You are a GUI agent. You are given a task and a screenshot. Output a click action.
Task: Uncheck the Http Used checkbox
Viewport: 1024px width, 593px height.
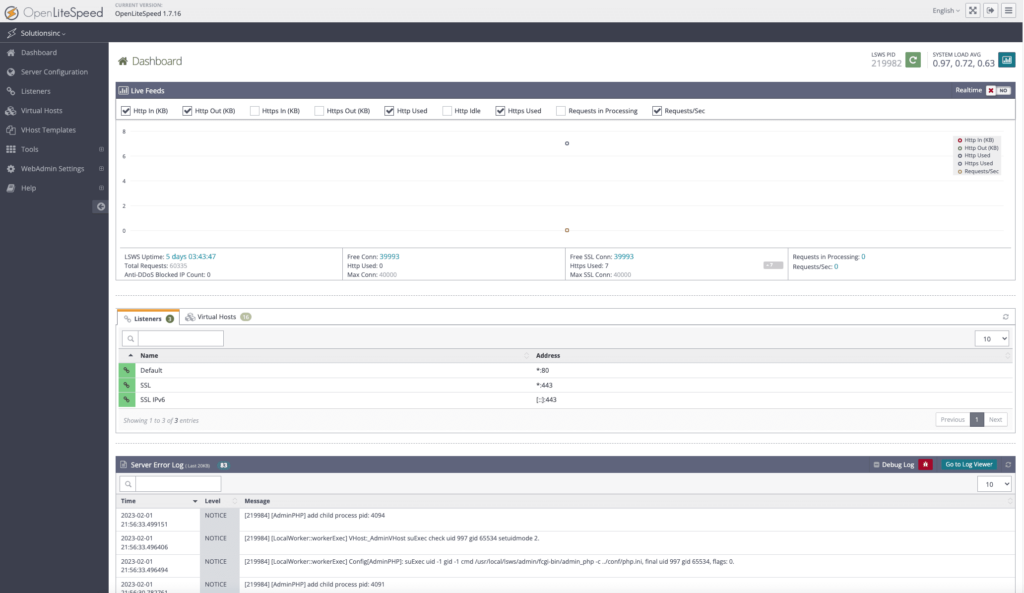click(x=389, y=111)
